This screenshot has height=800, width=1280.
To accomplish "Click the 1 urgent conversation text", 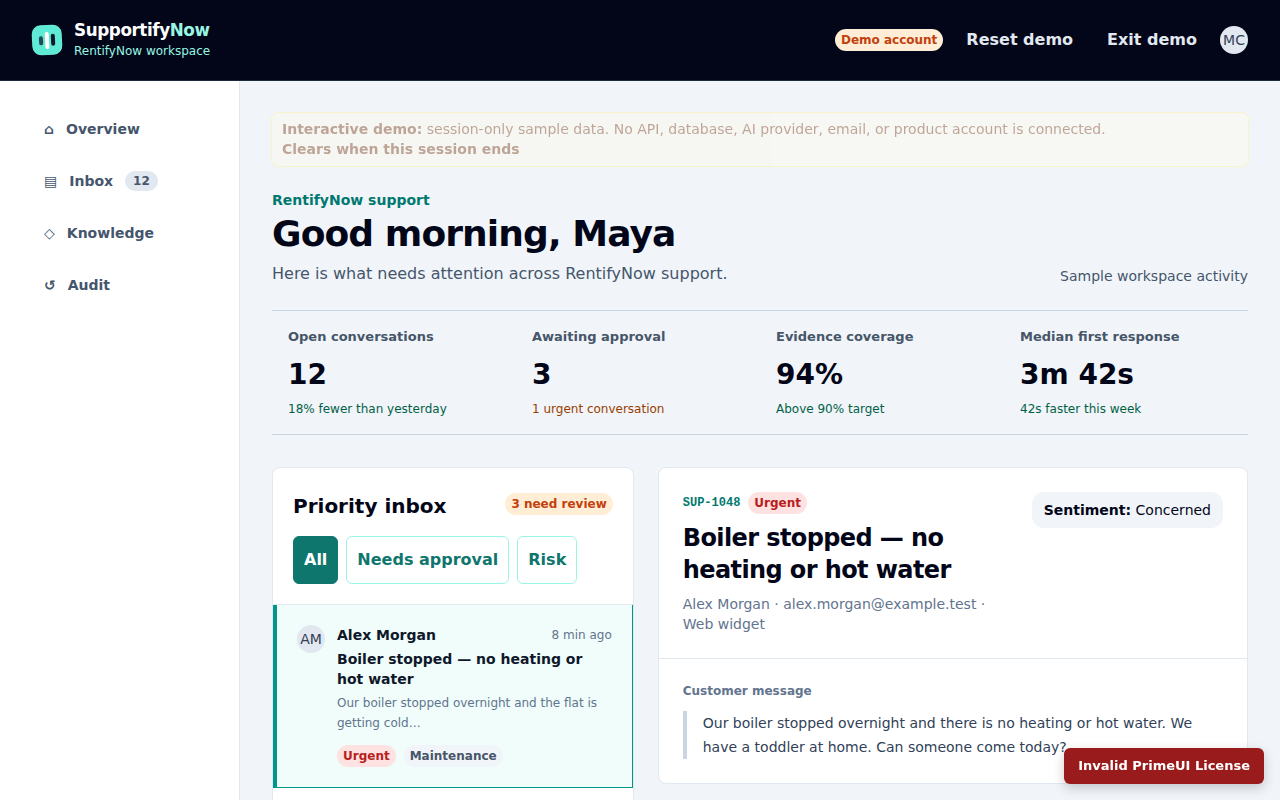I will [x=598, y=409].
